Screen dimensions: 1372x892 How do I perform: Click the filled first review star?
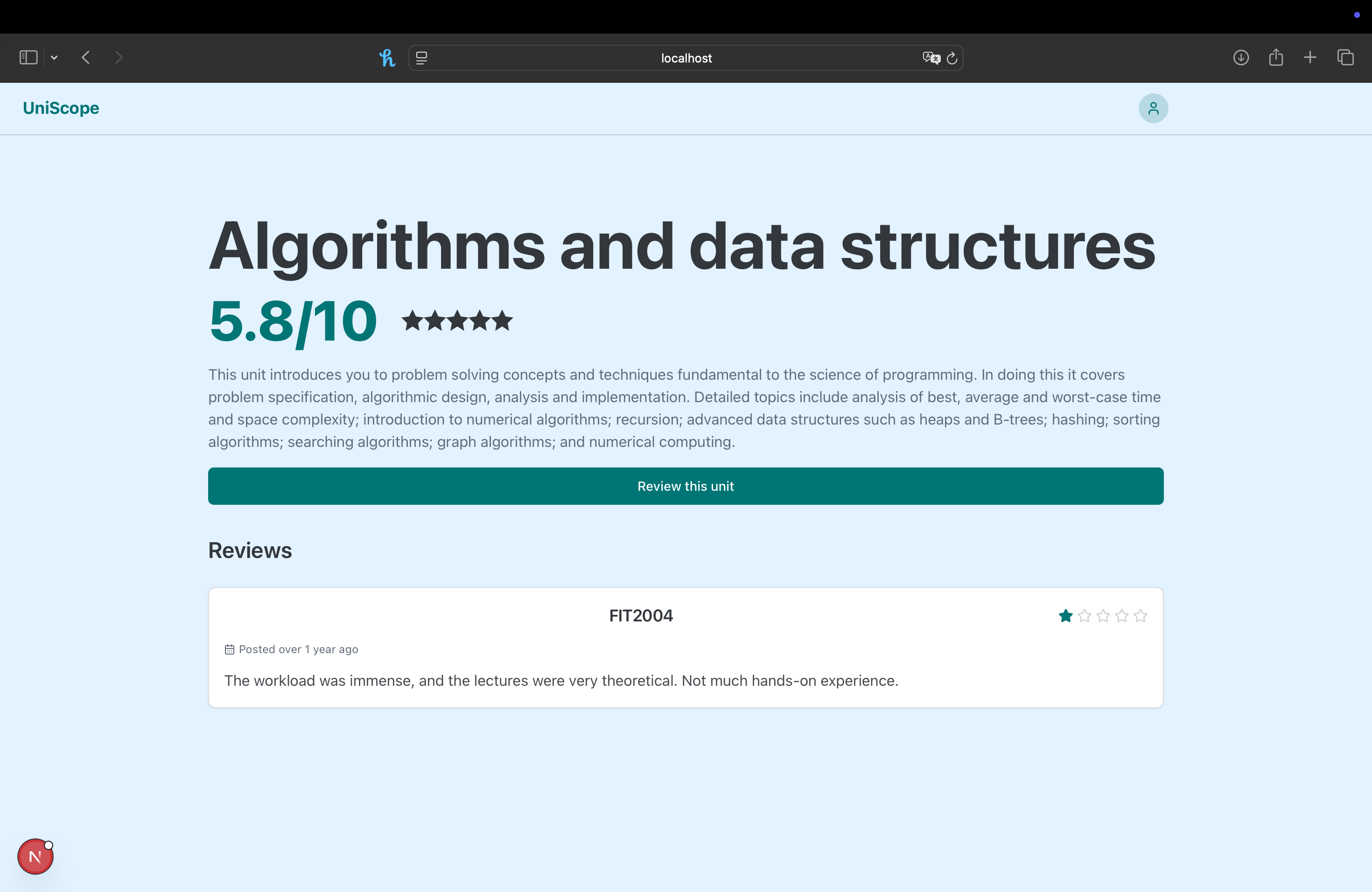1065,616
